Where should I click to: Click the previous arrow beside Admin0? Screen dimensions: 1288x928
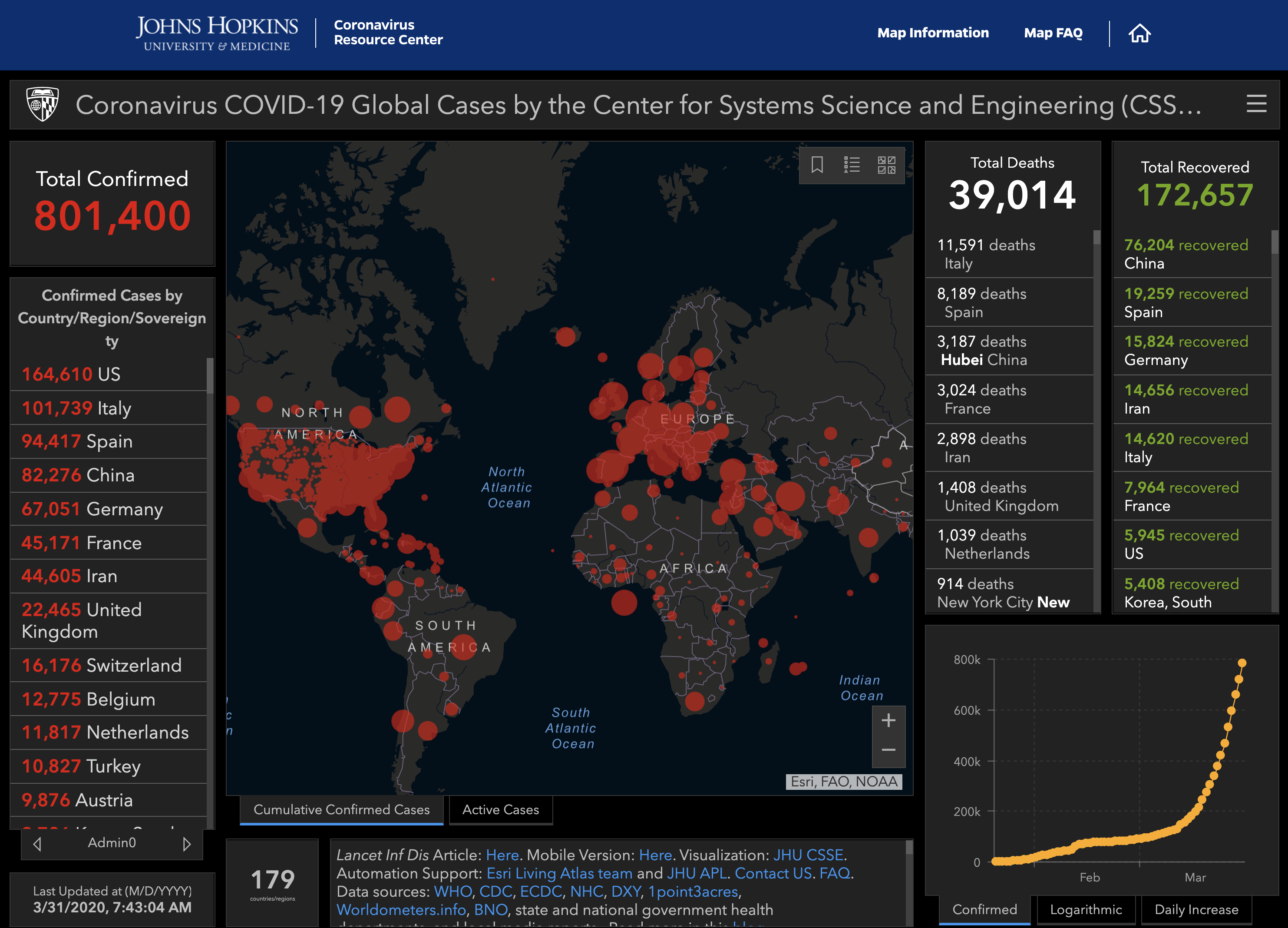(37, 844)
